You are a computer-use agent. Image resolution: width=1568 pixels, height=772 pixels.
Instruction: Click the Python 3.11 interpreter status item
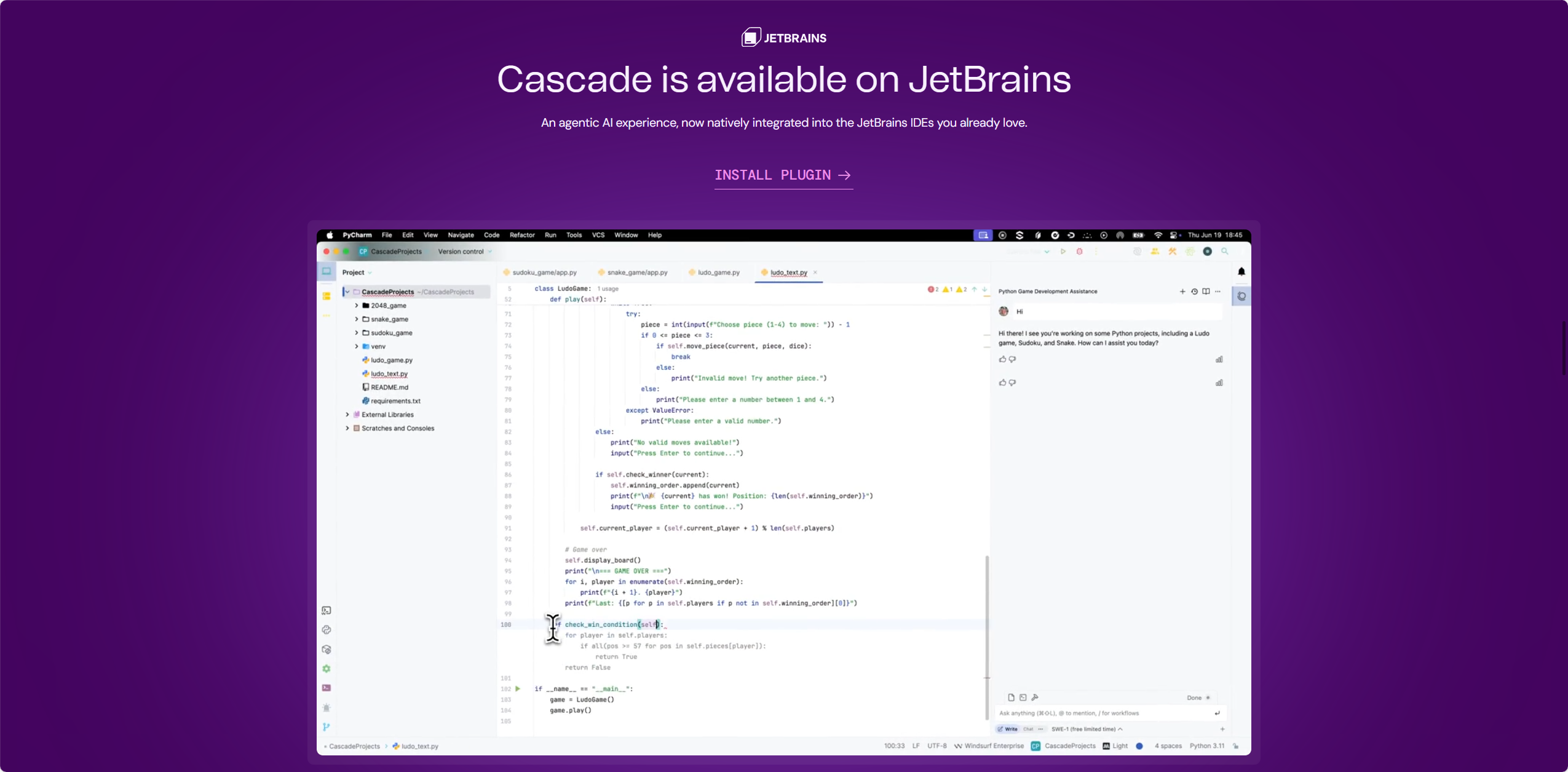point(1206,746)
